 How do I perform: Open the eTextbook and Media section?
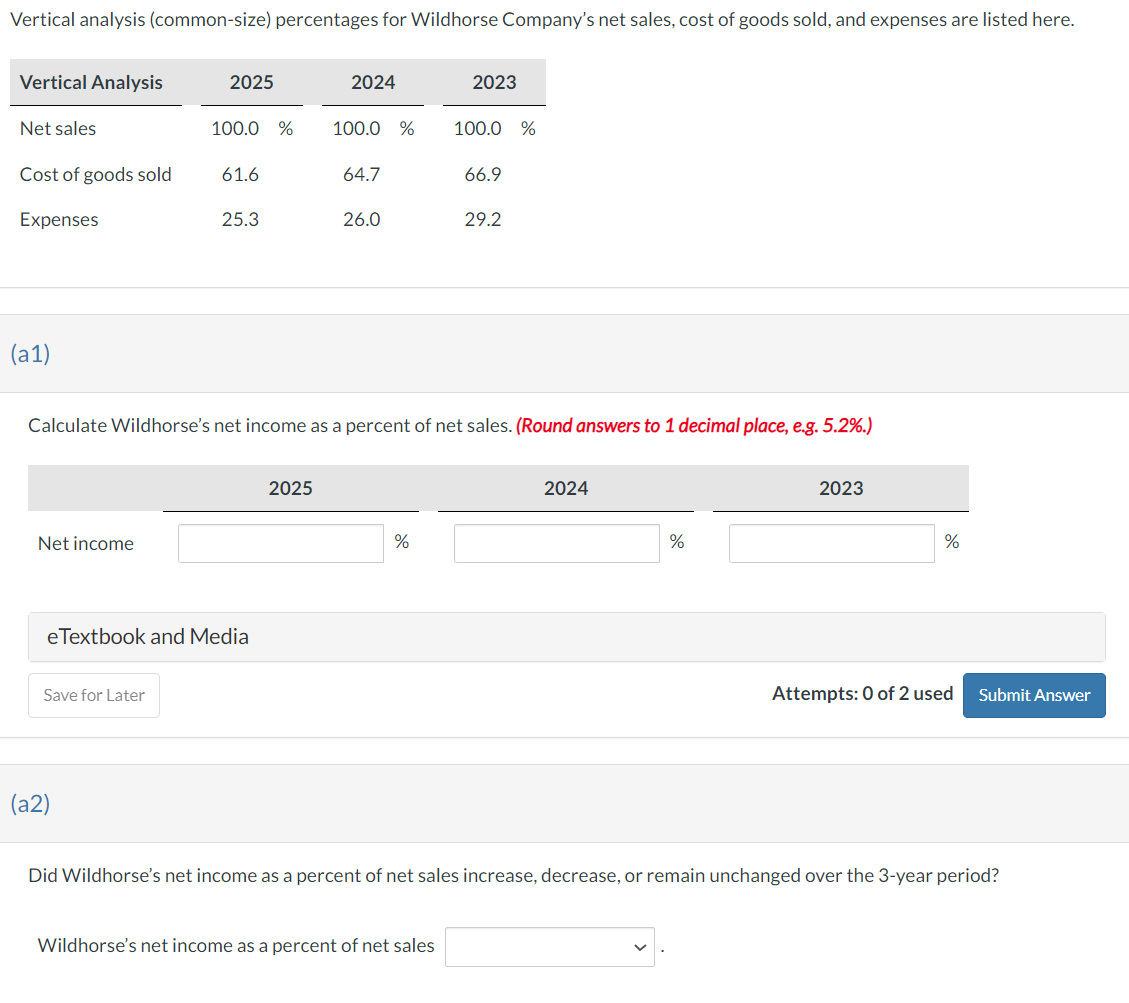coord(147,636)
